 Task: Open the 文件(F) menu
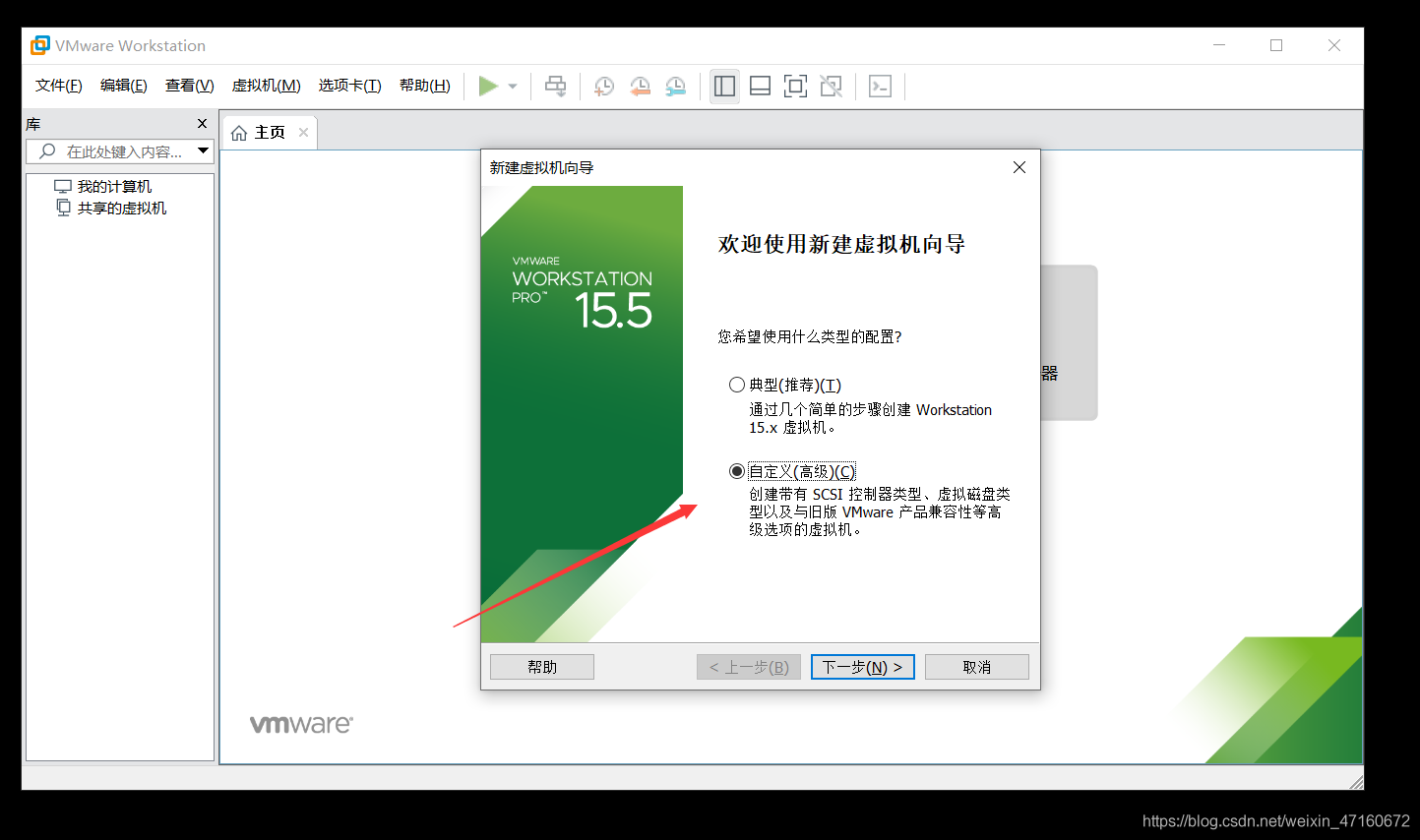(59, 86)
